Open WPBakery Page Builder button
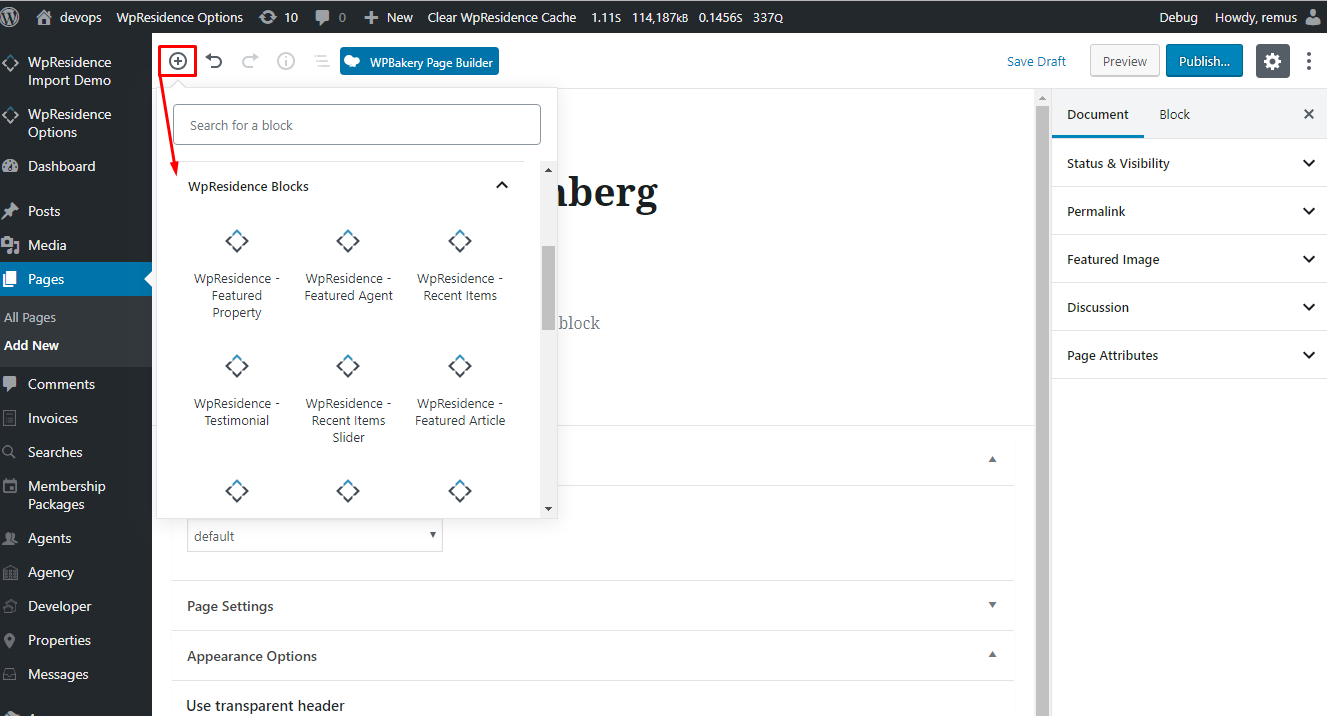This screenshot has width=1327, height=716. coord(419,61)
